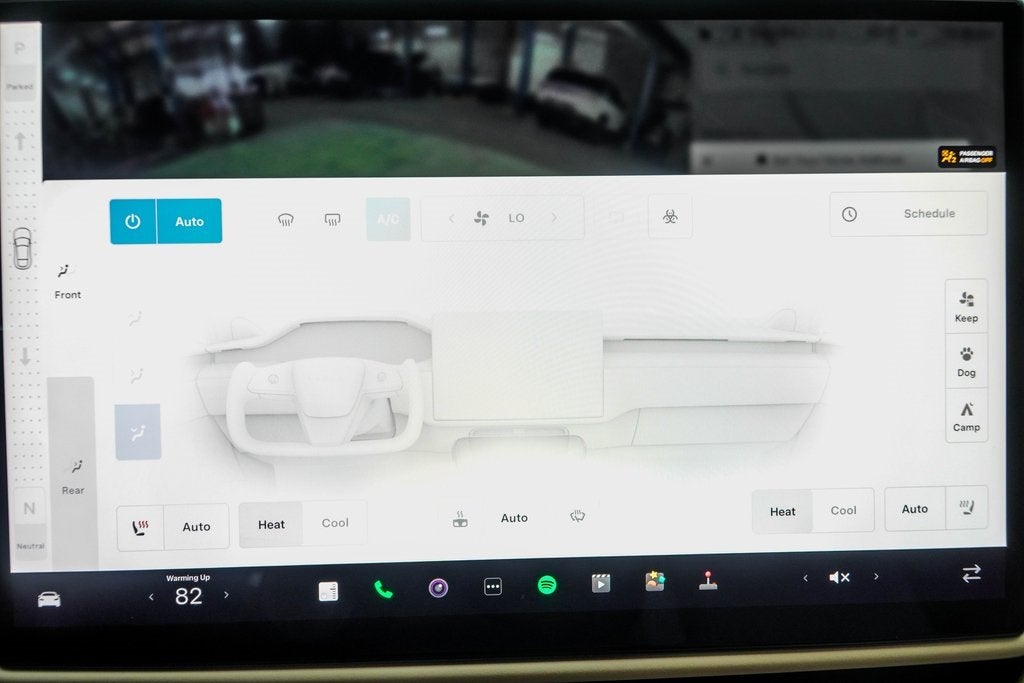Screen dimensions: 1024x683
Task: Launch Spotify from the bottom bar
Action: pyautogui.click(x=545, y=586)
